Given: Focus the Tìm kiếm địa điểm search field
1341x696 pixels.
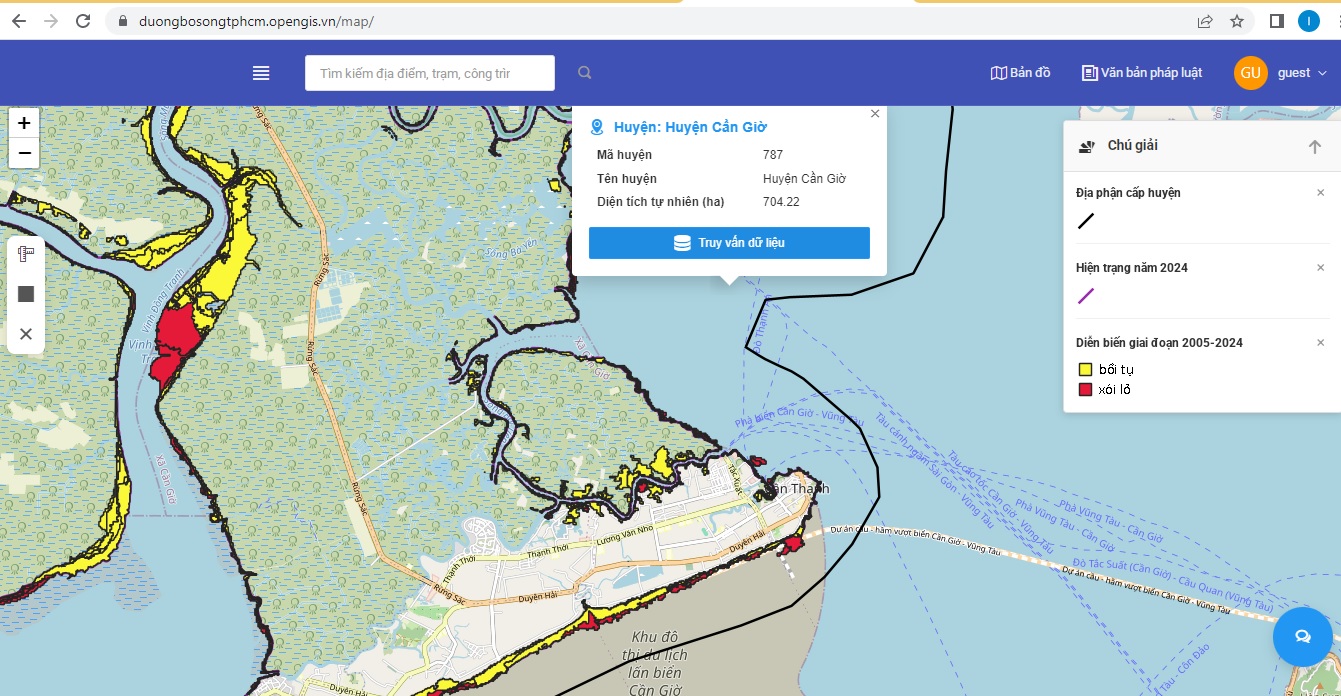Looking at the screenshot, I should coord(430,73).
